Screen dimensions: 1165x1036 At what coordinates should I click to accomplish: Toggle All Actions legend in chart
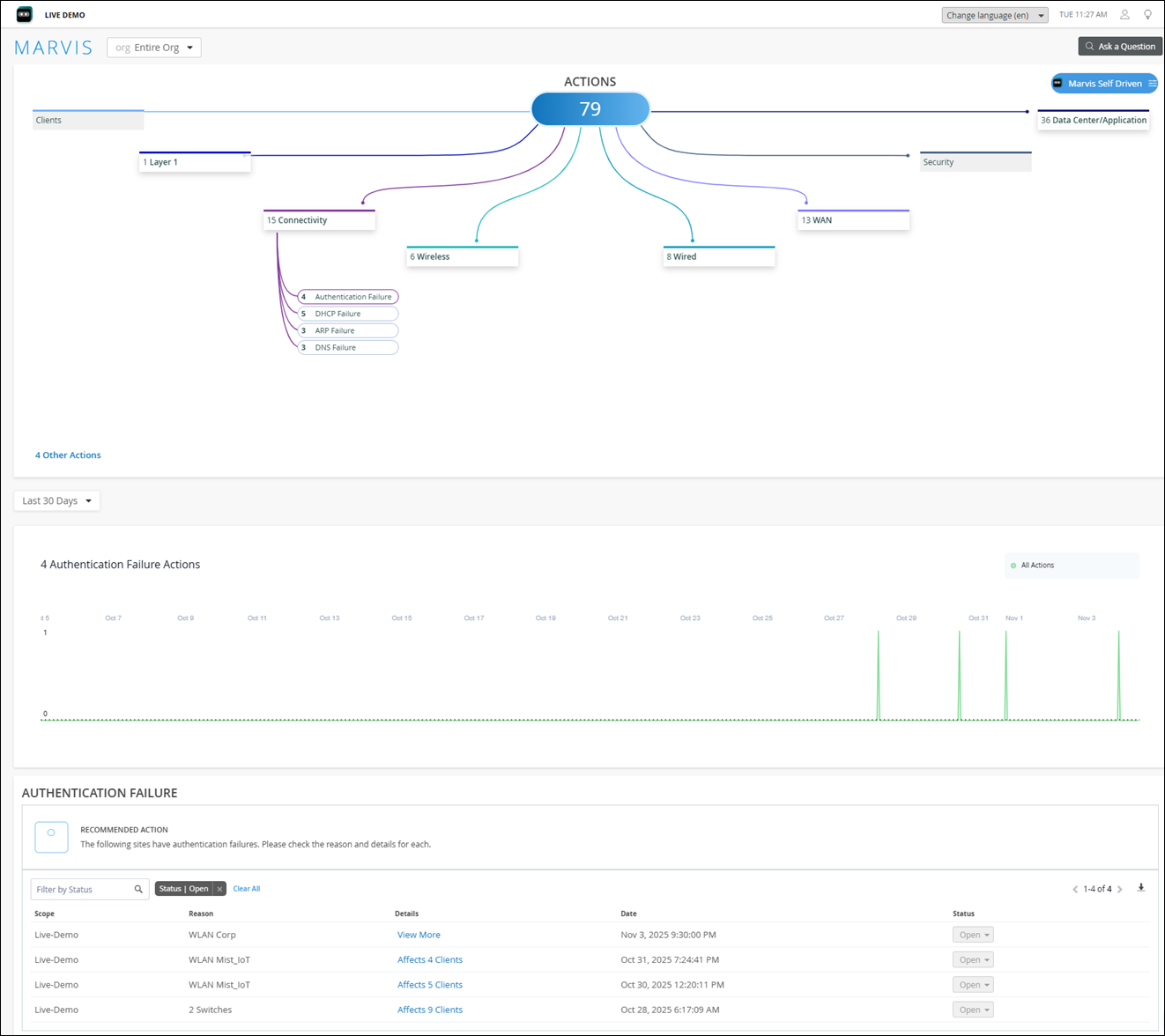[x=1036, y=566]
